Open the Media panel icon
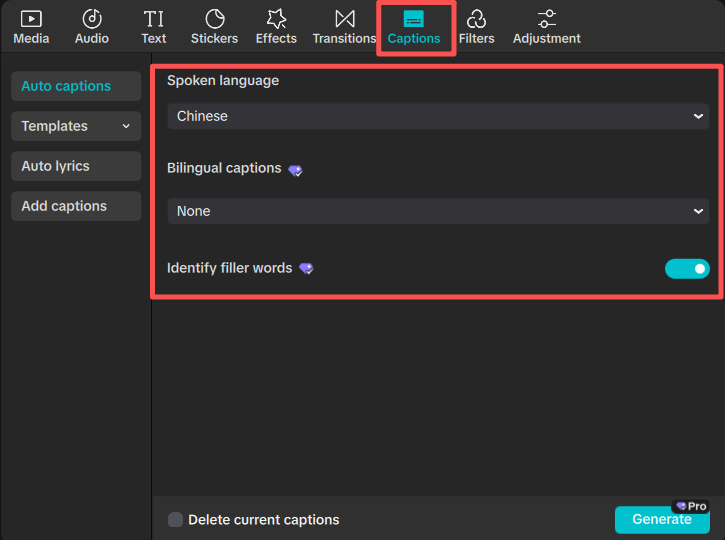The width and height of the screenshot is (725, 540). (31, 19)
